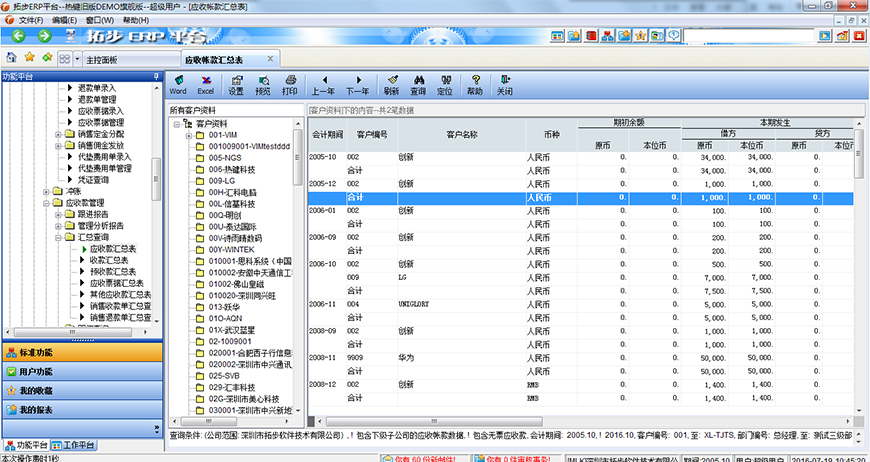Open the 文件(F) menu
This screenshot has width=870, height=462.
click(x=30, y=20)
